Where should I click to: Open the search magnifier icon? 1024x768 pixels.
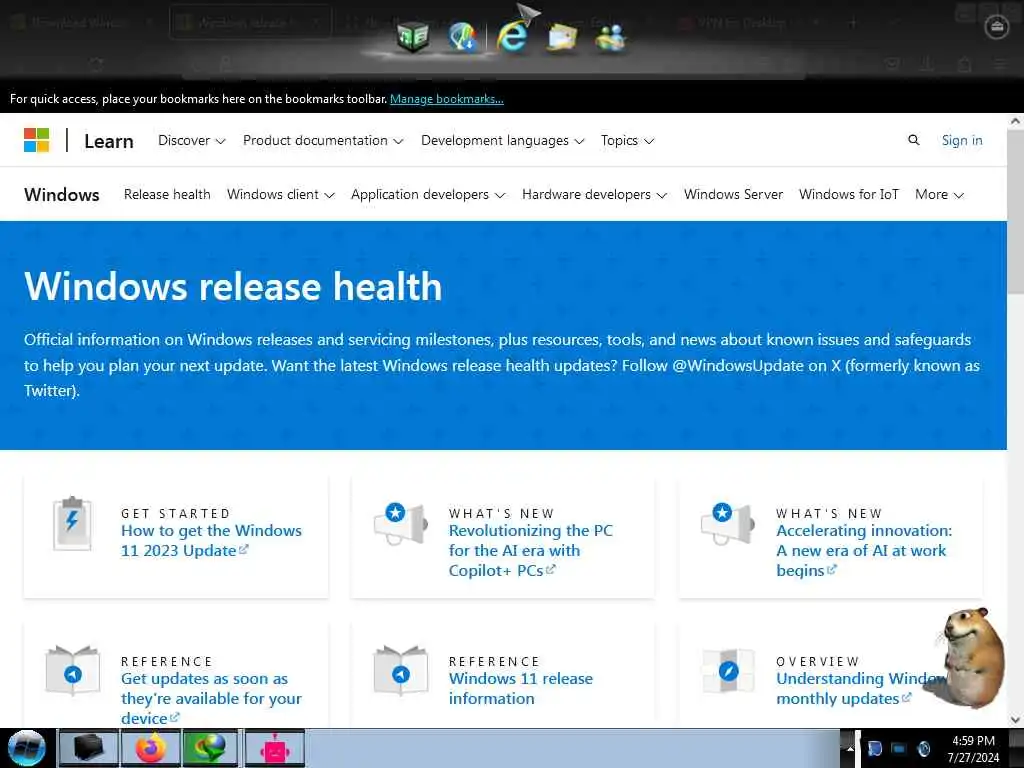[914, 140]
